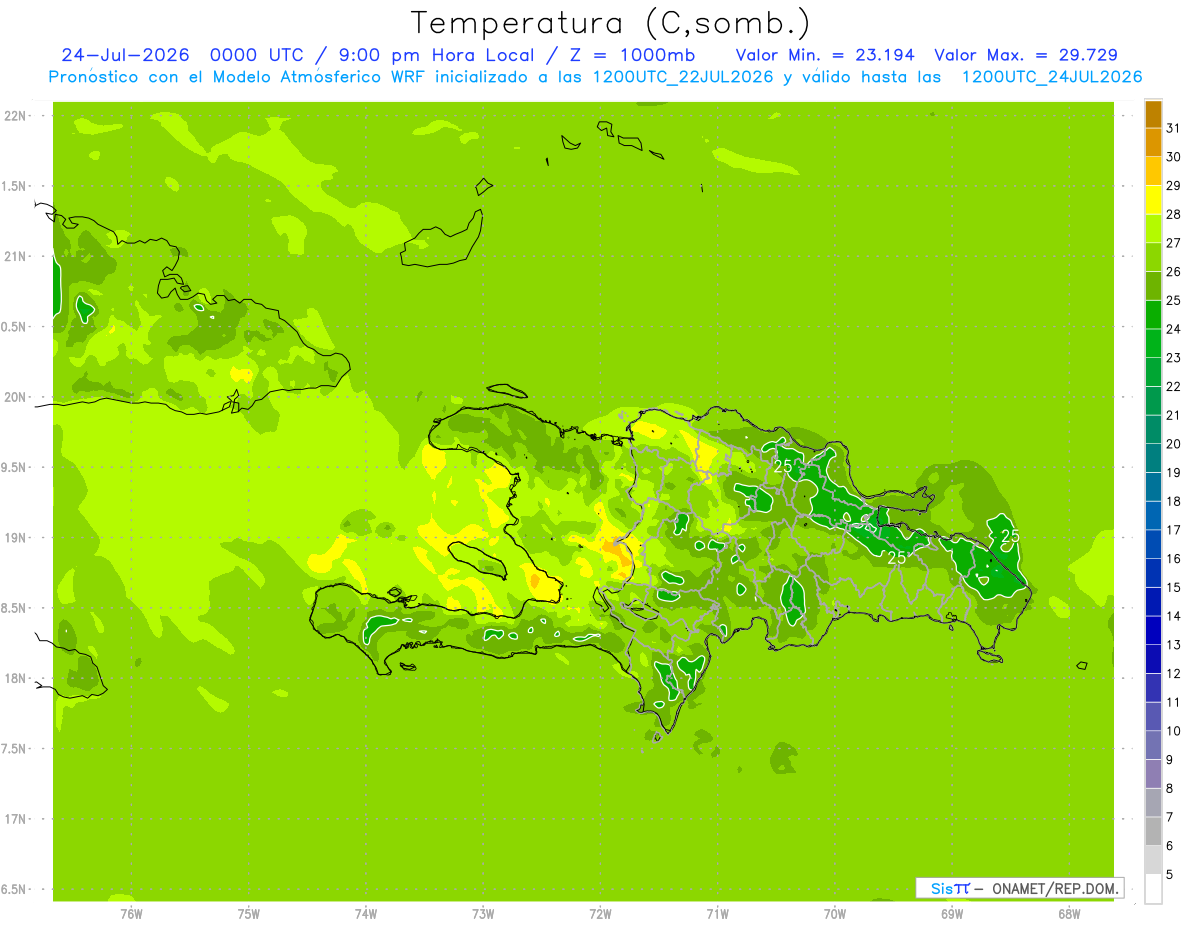
Task: Click the '24-Jul-2026' forecast date
Action: point(126,55)
